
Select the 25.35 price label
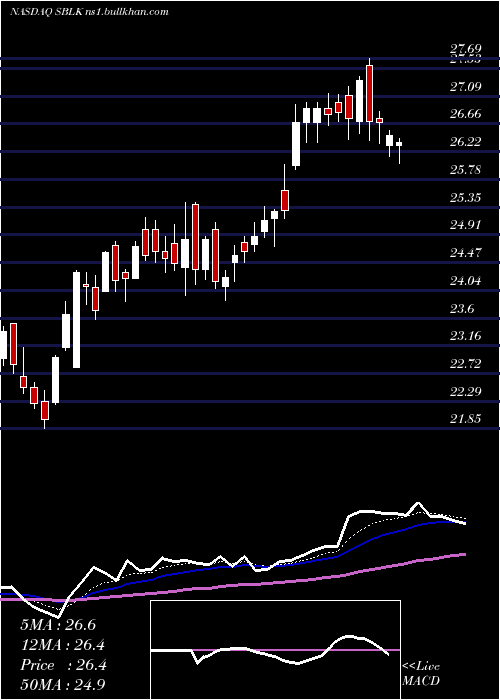coord(465,197)
